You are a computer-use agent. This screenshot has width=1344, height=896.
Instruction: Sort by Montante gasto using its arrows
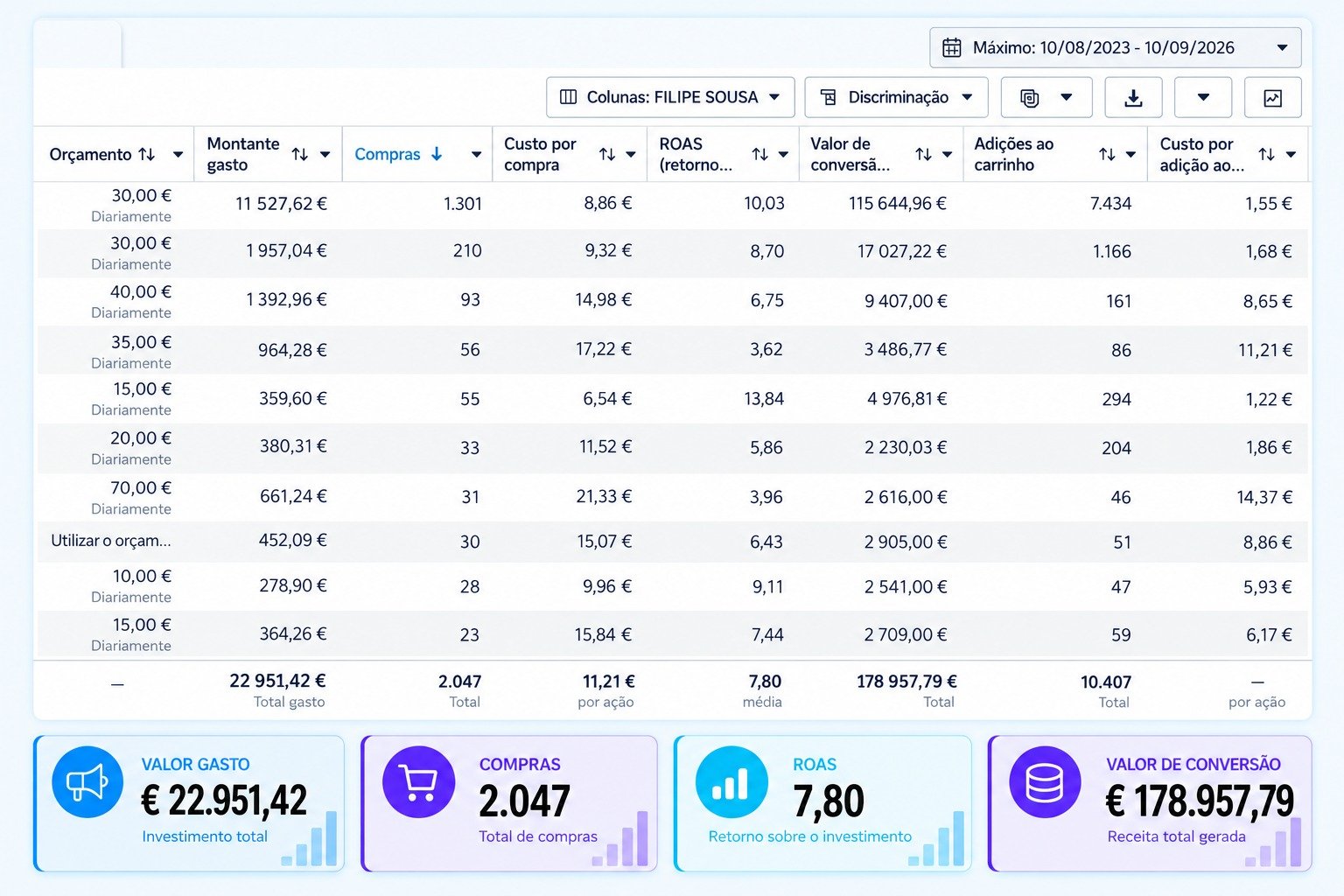point(300,154)
